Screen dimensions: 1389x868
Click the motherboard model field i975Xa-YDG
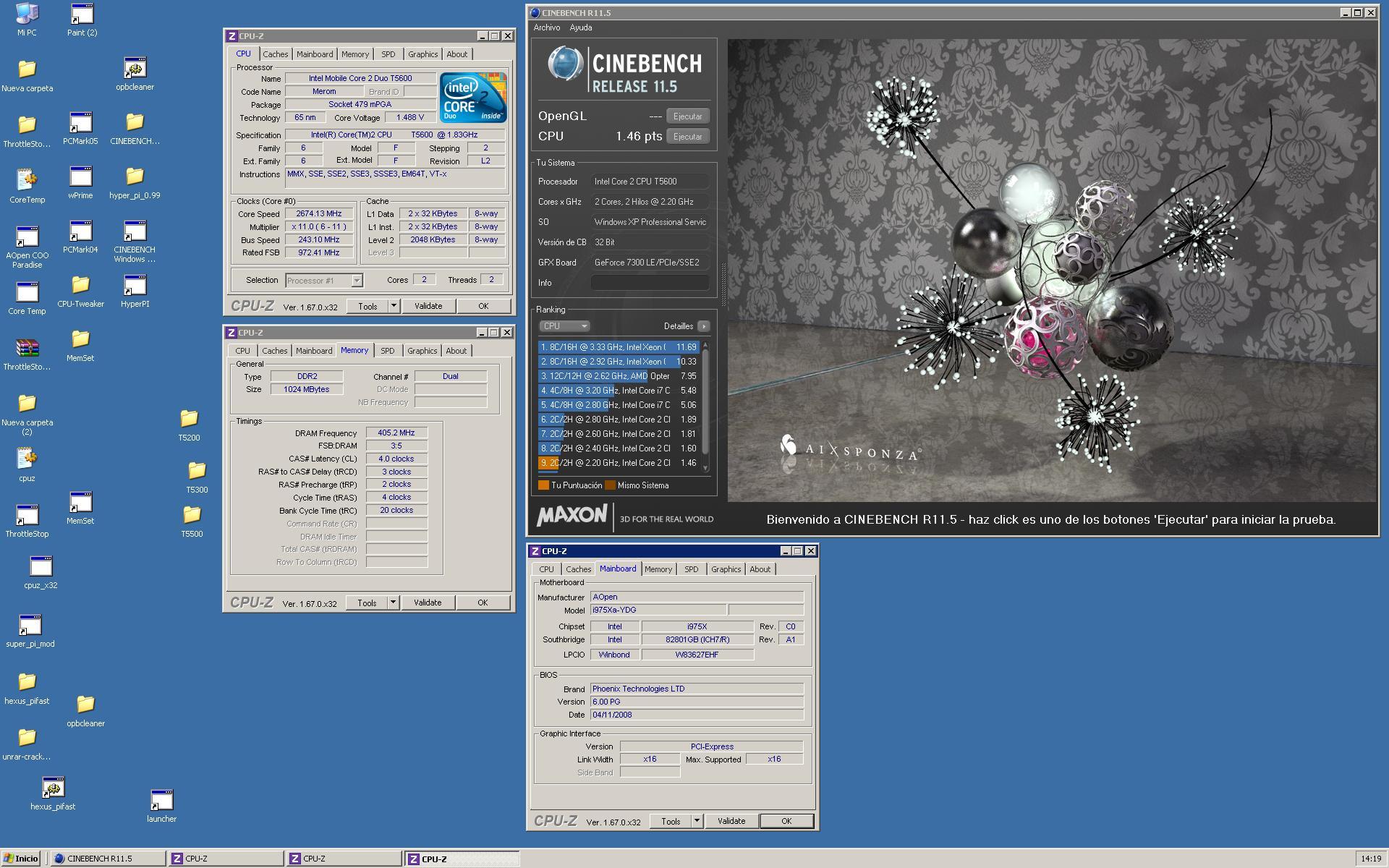pos(659,610)
